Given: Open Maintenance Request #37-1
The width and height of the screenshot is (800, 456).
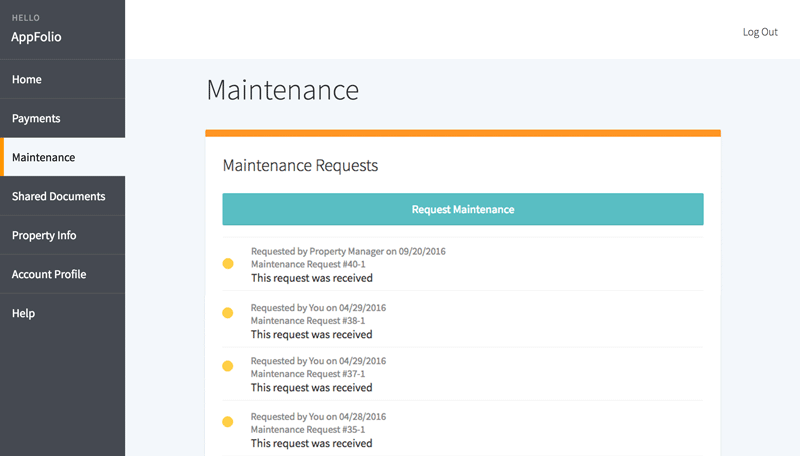Looking at the screenshot, I should 308,374.
